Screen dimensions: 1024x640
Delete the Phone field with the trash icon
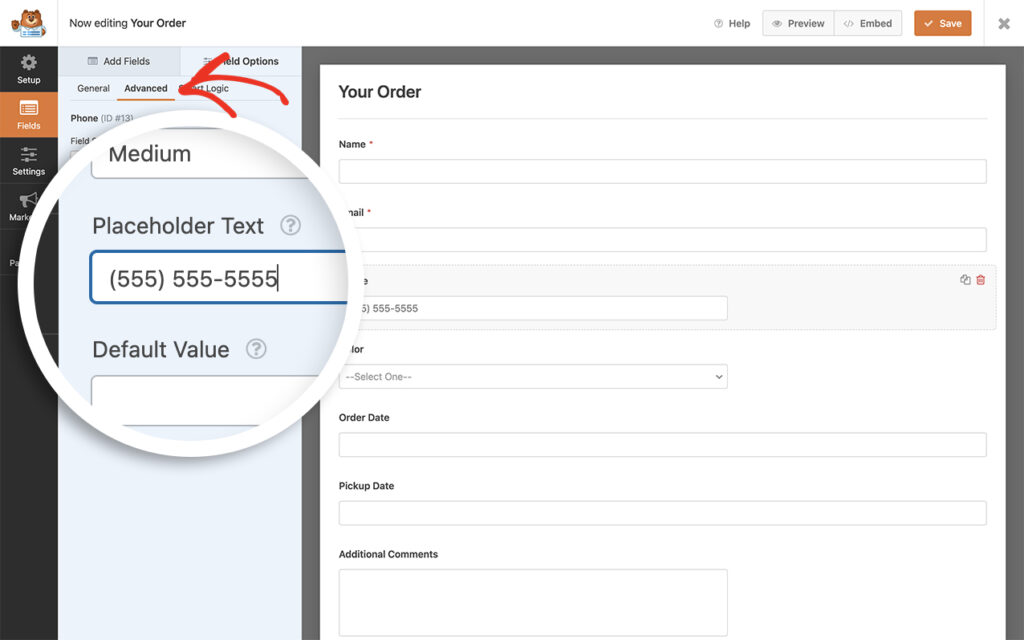[x=980, y=280]
